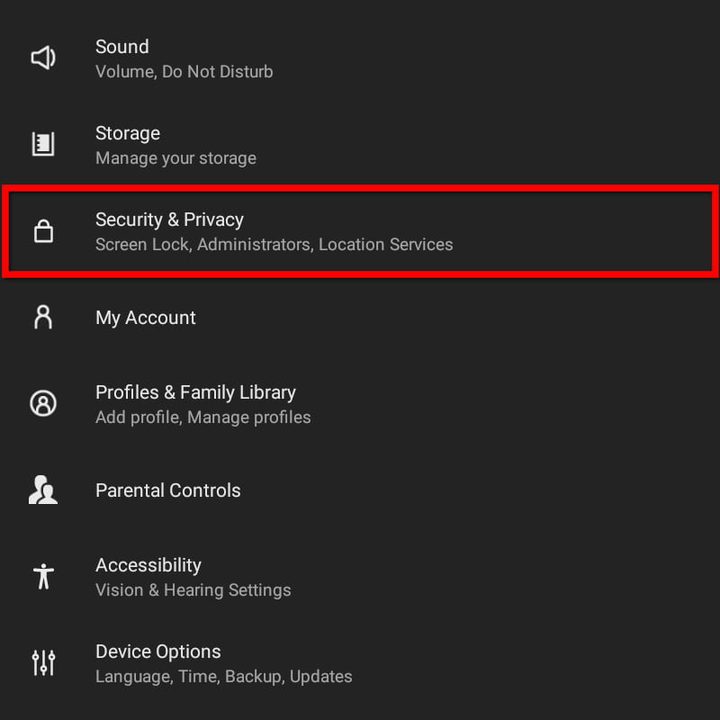Open the Storage menu entry

pyautogui.click(x=127, y=133)
